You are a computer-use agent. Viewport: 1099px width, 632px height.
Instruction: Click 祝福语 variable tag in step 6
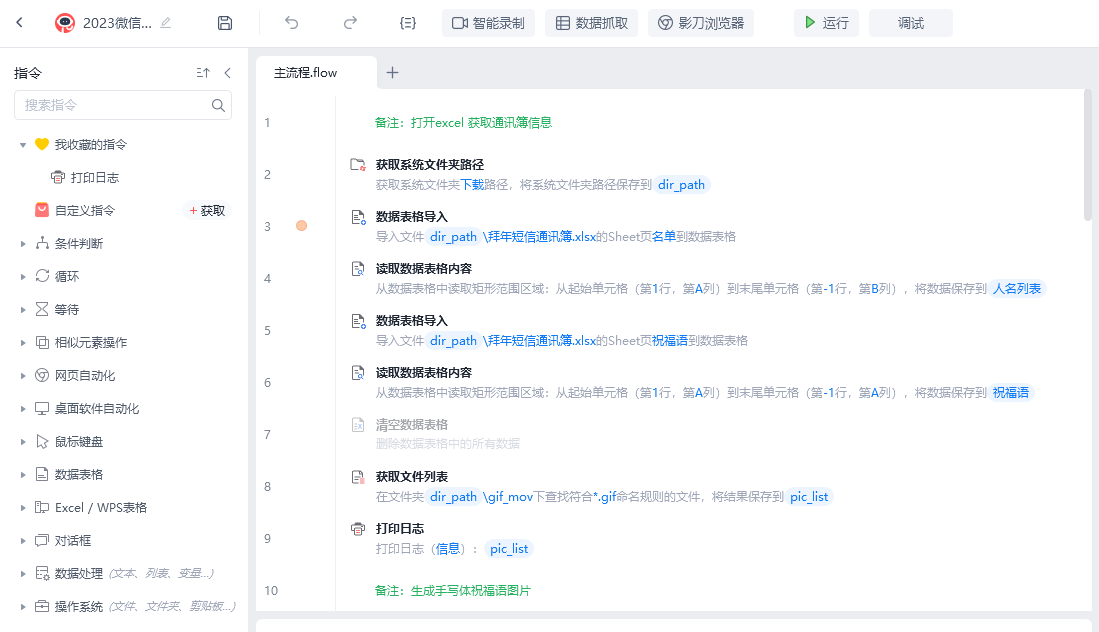pyautogui.click(x=1011, y=392)
